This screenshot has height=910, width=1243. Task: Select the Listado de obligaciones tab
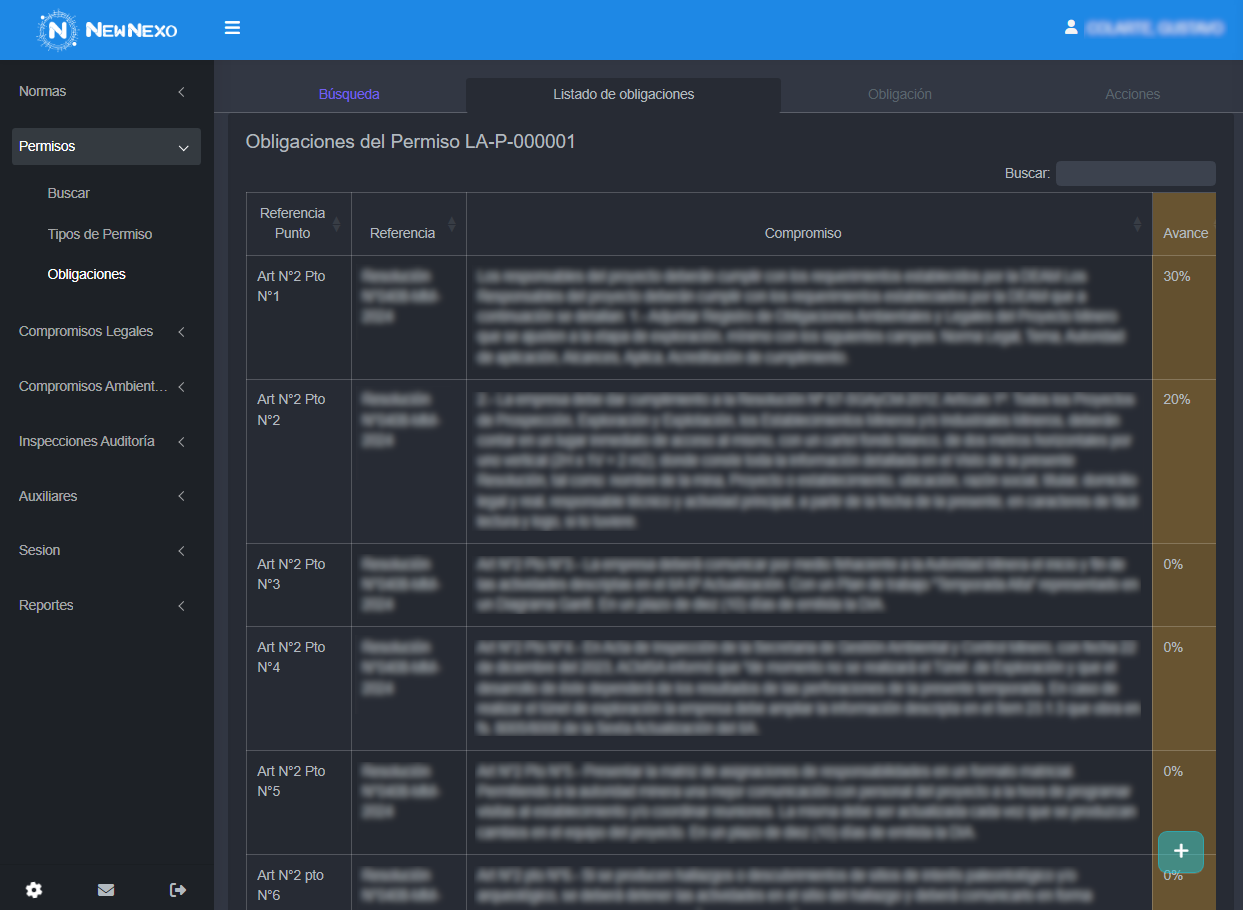(623, 94)
